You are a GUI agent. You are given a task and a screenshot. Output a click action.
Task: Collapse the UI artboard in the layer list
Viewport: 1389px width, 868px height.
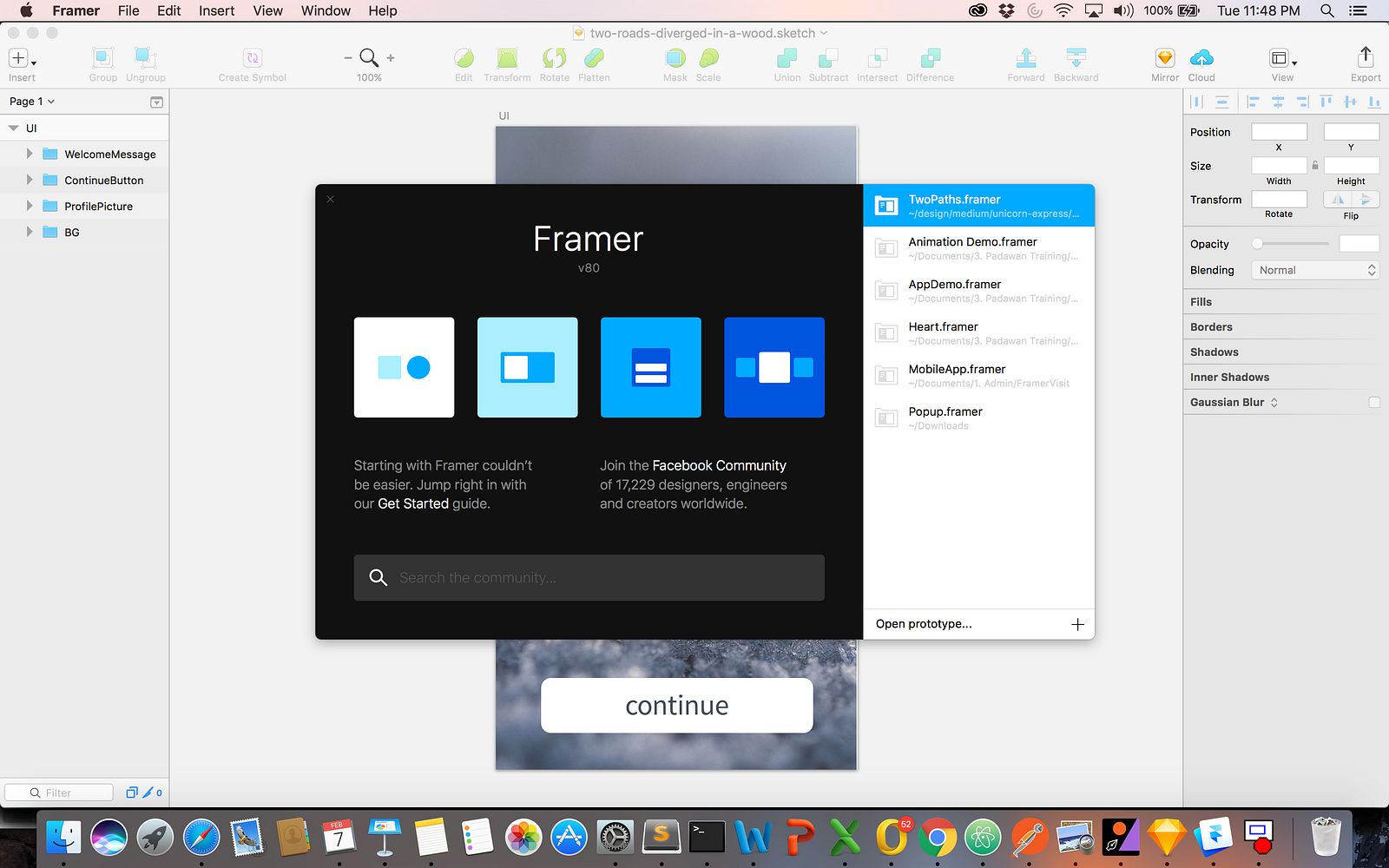point(13,128)
